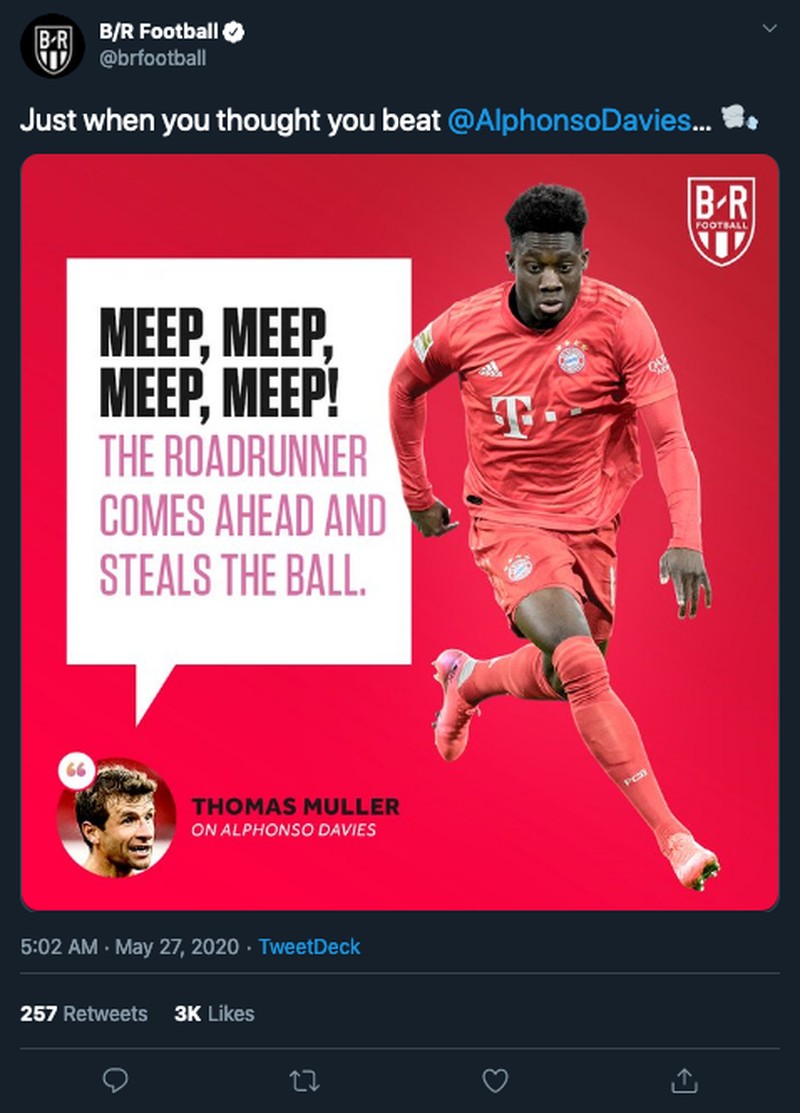Viewport: 800px width, 1113px height.
Task: Open the @AlphonsoDavies mention link
Action: click(569, 120)
